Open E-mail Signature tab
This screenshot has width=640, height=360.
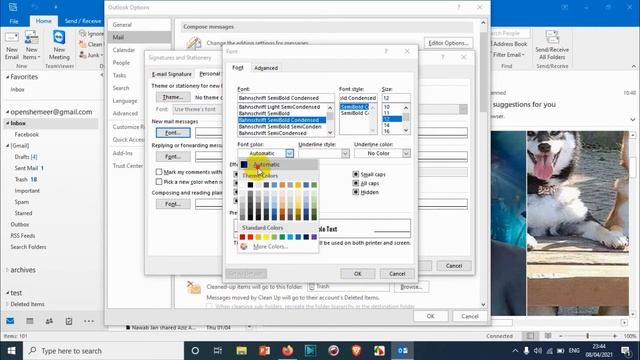click(x=171, y=74)
